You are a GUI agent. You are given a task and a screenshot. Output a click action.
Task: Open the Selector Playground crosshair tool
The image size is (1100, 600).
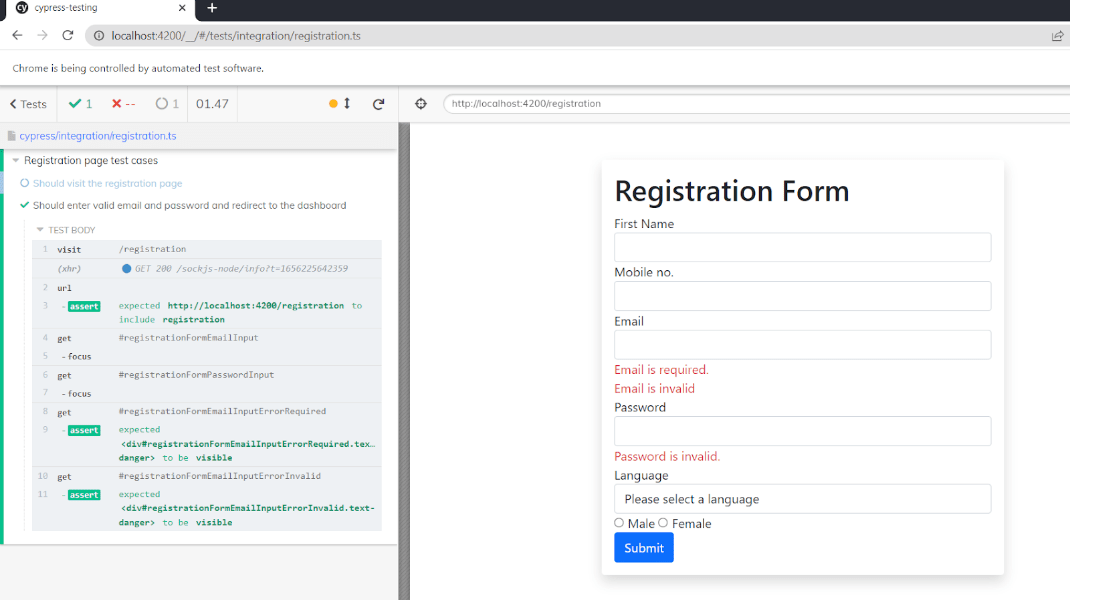(x=421, y=103)
